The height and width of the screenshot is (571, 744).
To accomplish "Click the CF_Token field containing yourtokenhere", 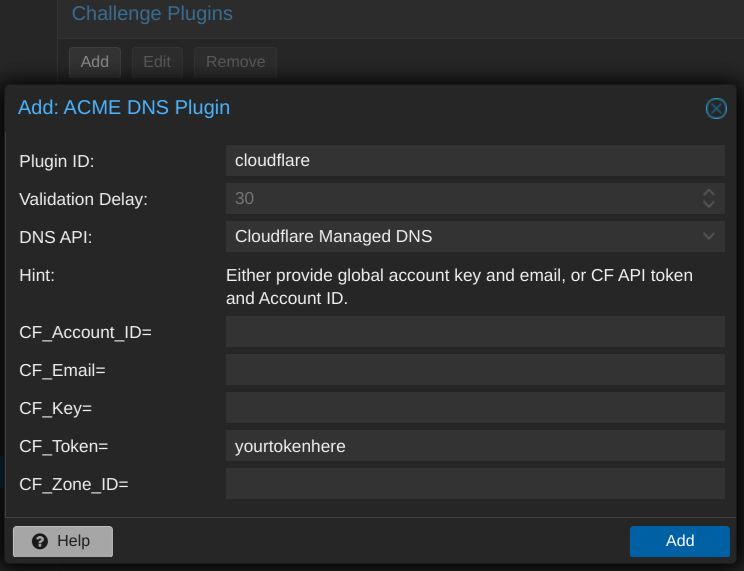I will [474, 446].
